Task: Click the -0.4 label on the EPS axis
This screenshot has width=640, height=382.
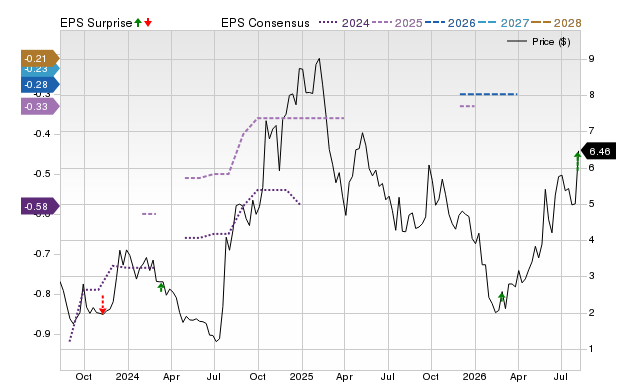Action: pyautogui.click(x=42, y=133)
